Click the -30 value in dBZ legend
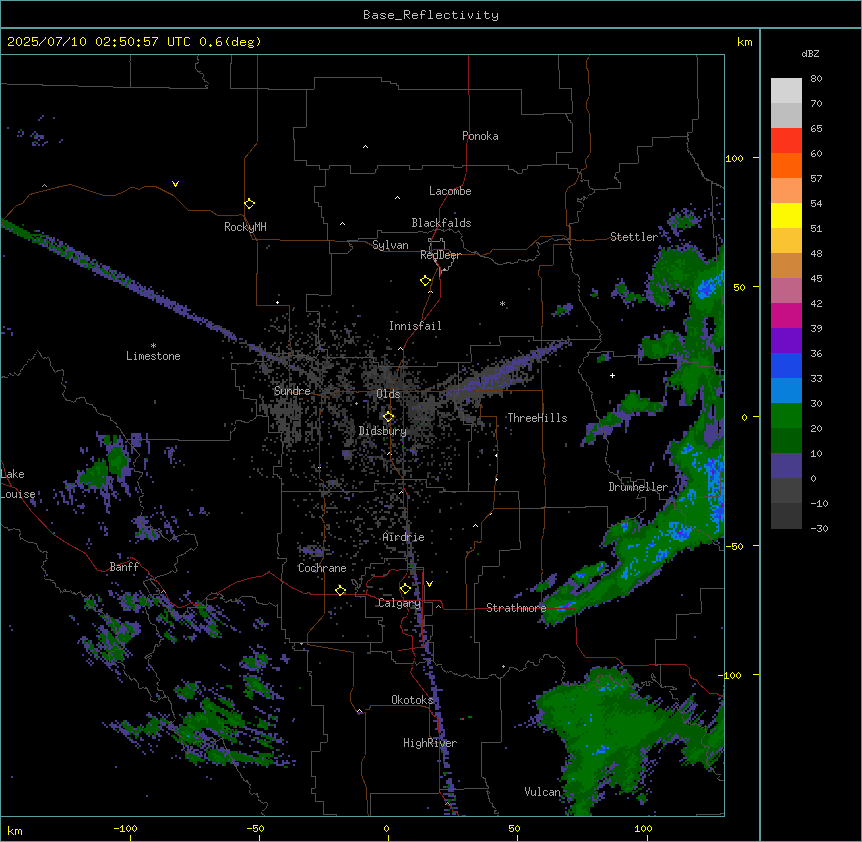 [x=819, y=529]
